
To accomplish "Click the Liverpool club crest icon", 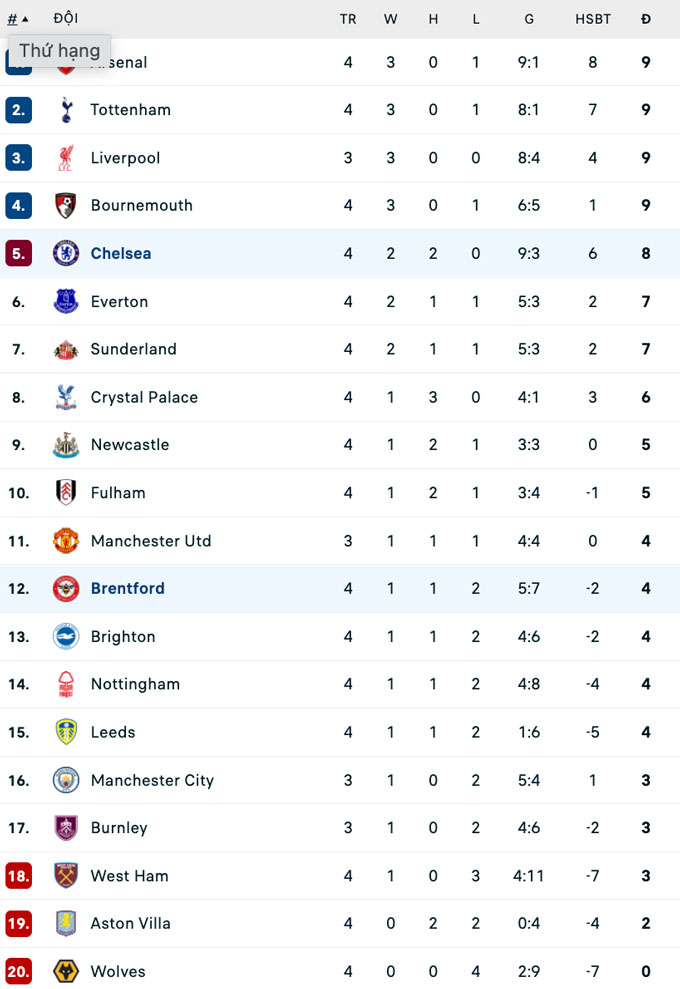I will click(x=66, y=158).
